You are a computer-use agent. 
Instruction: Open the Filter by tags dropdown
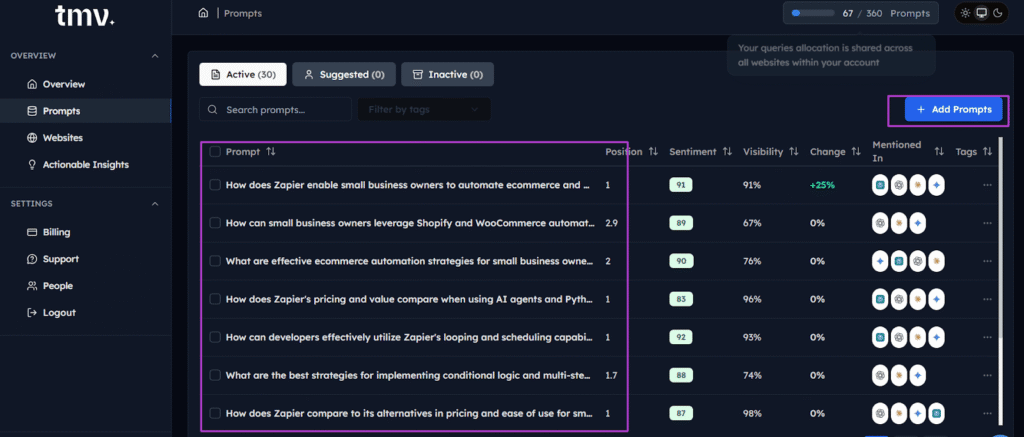tap(424, 110)
